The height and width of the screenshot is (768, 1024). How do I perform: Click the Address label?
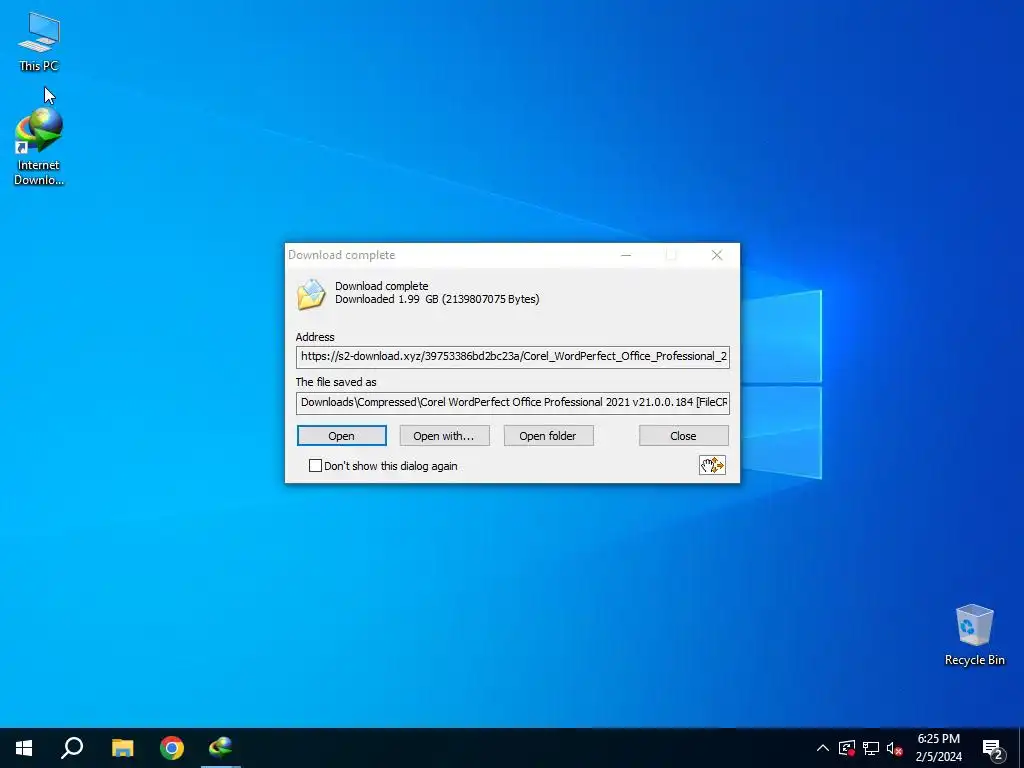click(x=315, y=337)
